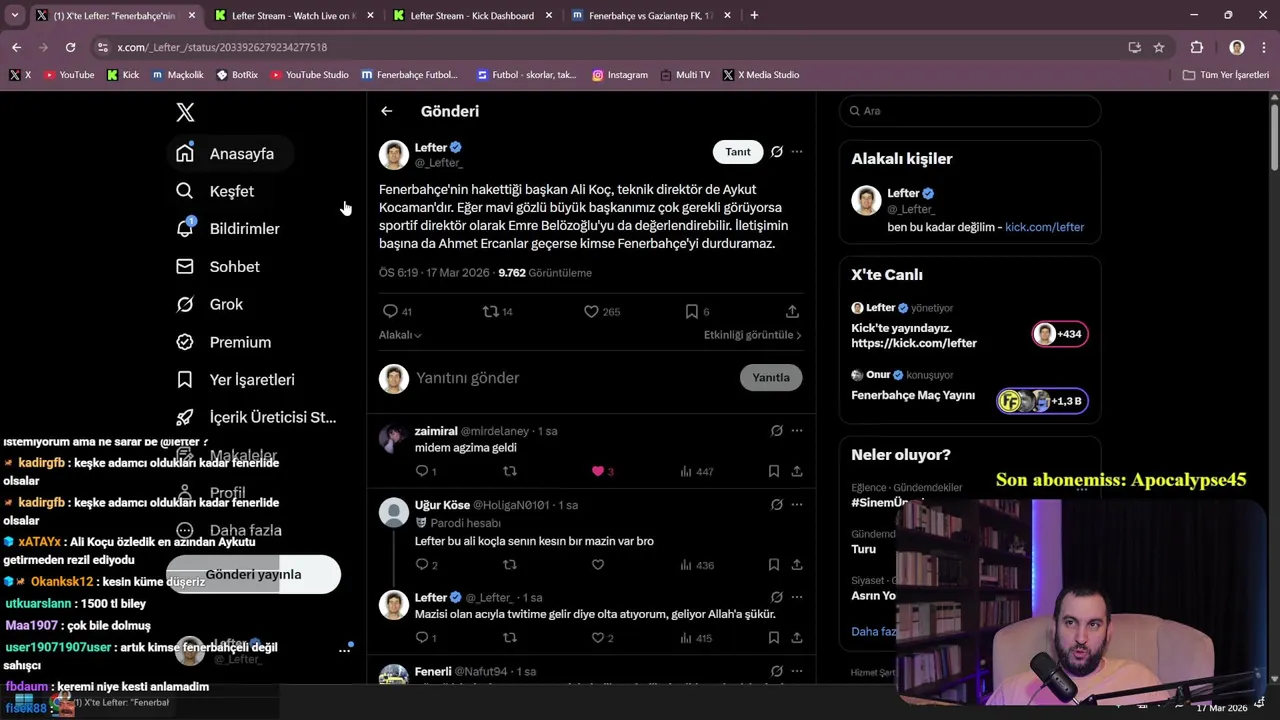
Task: Open Etkinliği görüntüle link
Action: [753, 335]
